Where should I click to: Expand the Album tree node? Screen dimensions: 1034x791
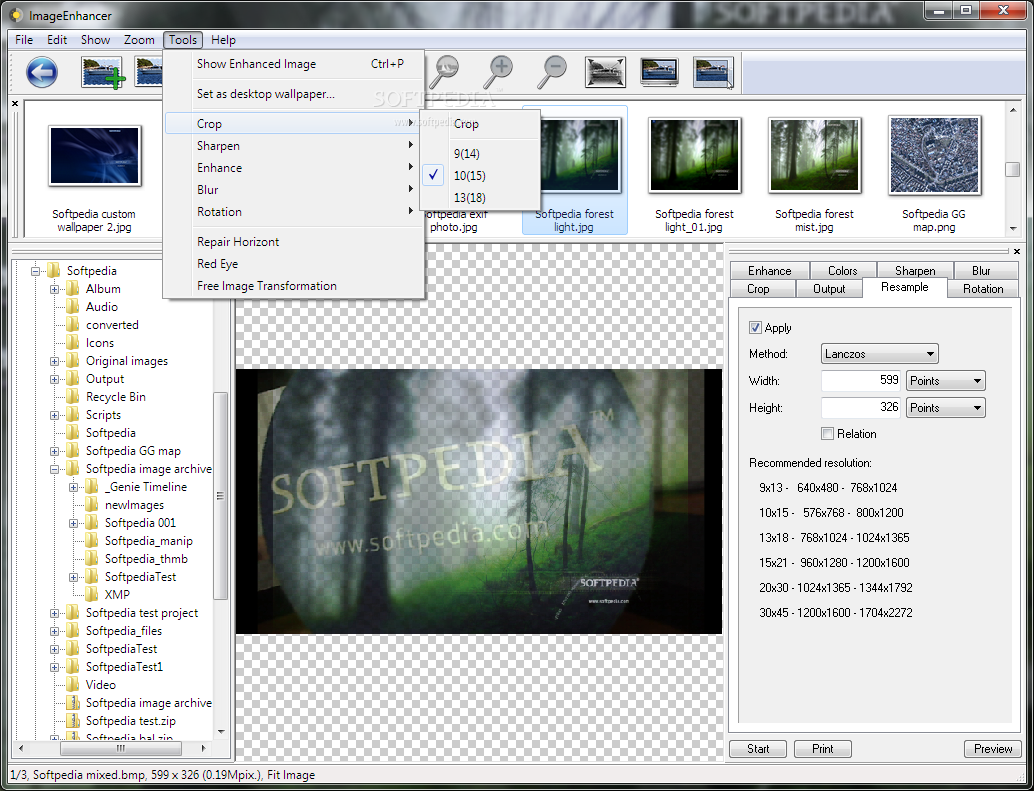(55, 289)
